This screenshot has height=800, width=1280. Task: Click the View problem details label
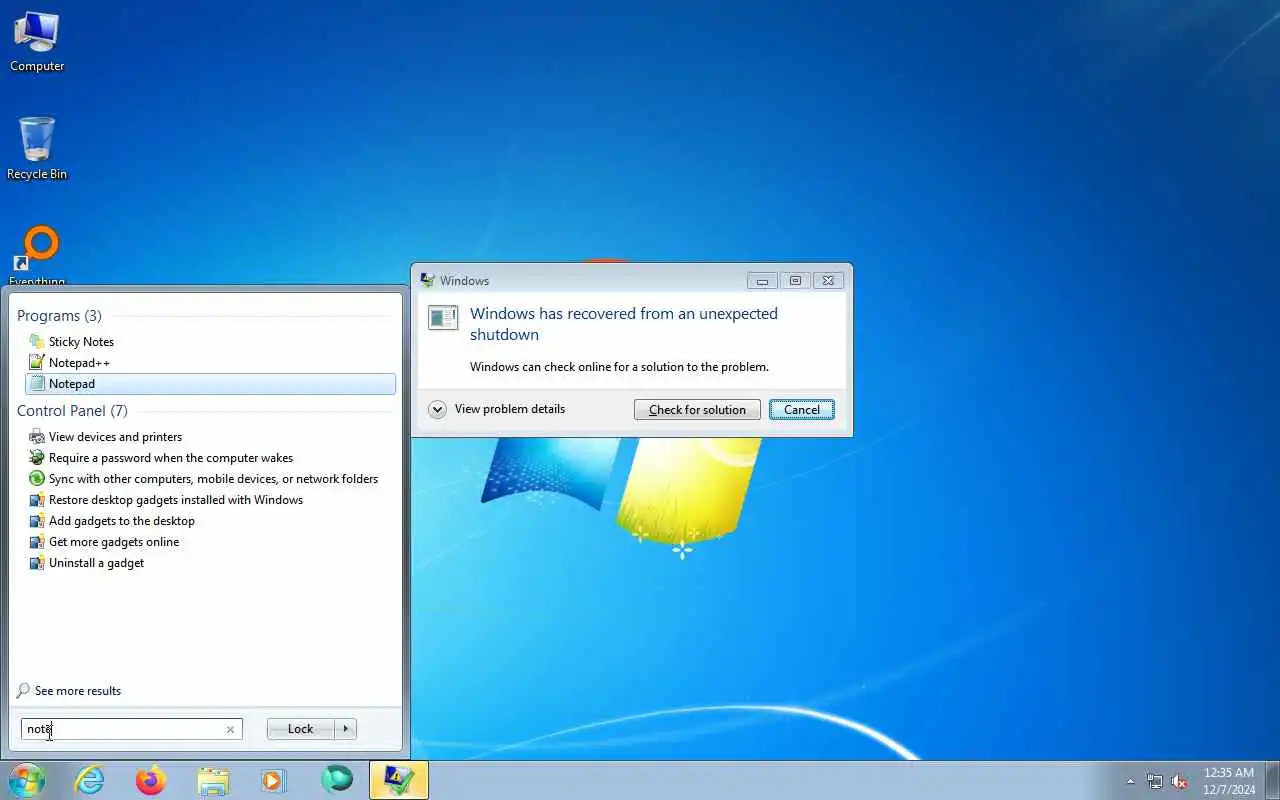510,409
